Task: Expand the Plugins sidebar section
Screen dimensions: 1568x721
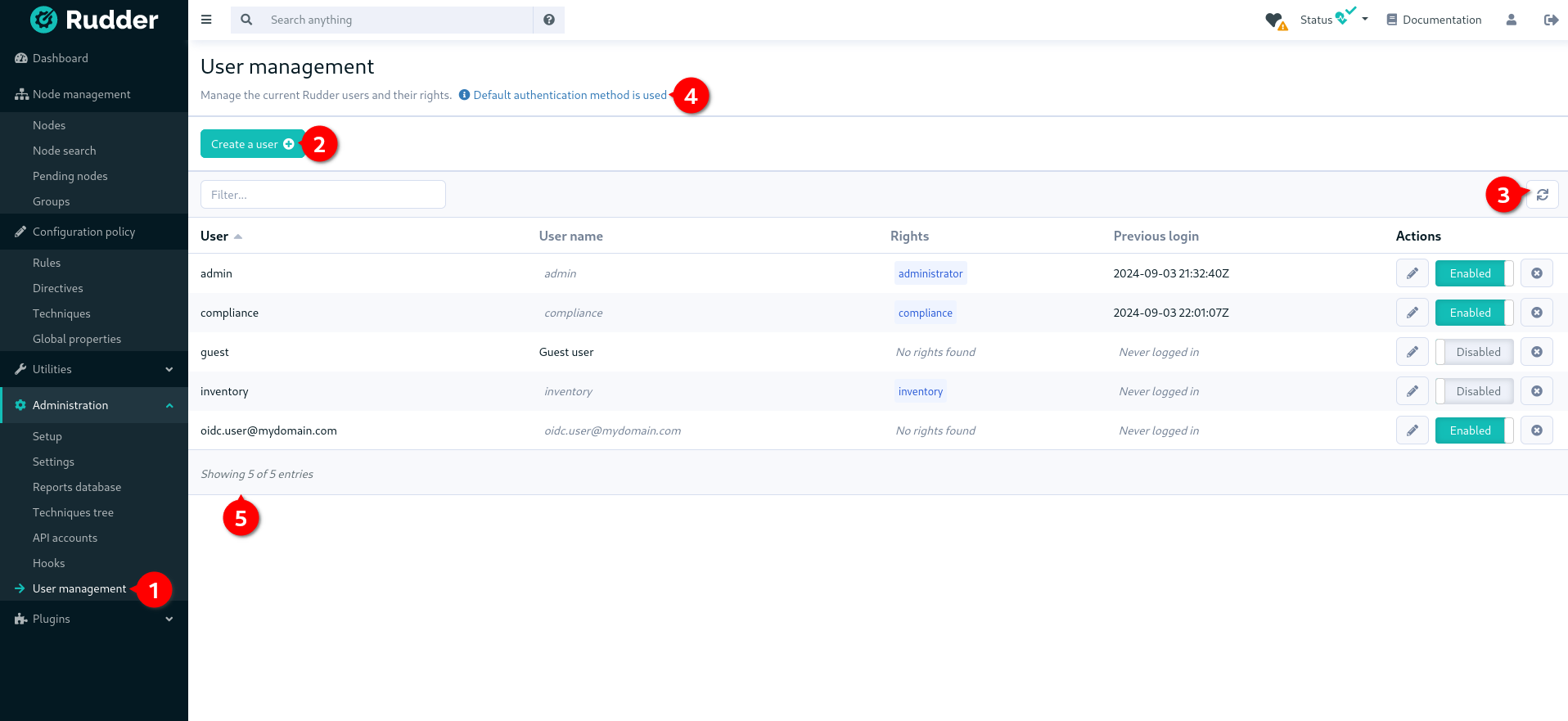Action: pos(94,619)
